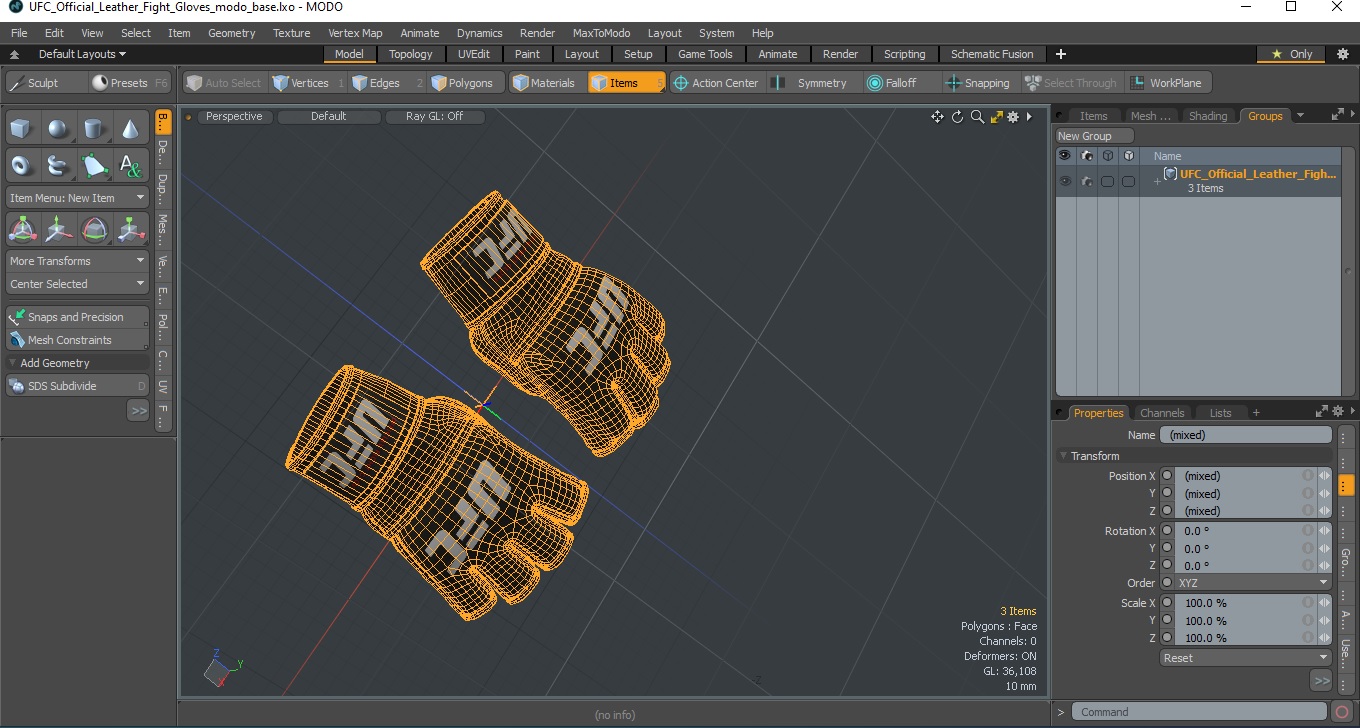Click the Command input field

[1201, 712]
